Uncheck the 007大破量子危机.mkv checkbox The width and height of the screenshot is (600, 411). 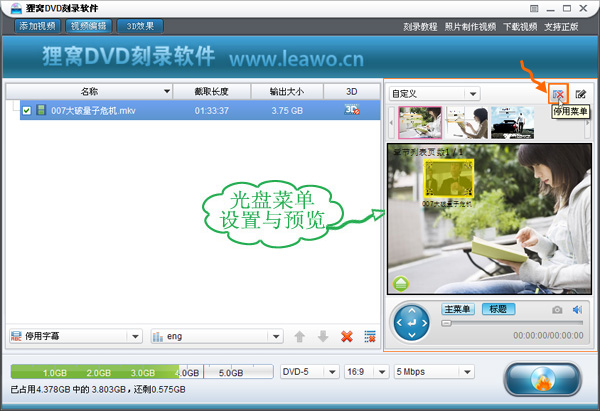click(26, 111)
